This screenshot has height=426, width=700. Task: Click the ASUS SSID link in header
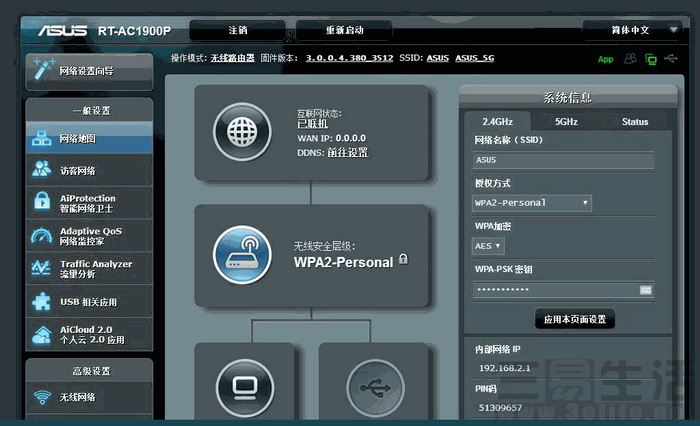click(x=438, y=58)
